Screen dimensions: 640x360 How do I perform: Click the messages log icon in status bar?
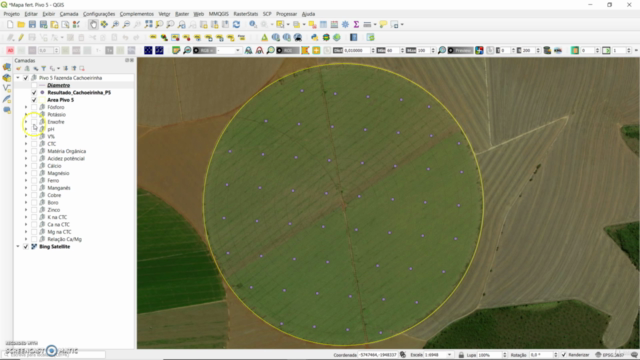point(634,355)
